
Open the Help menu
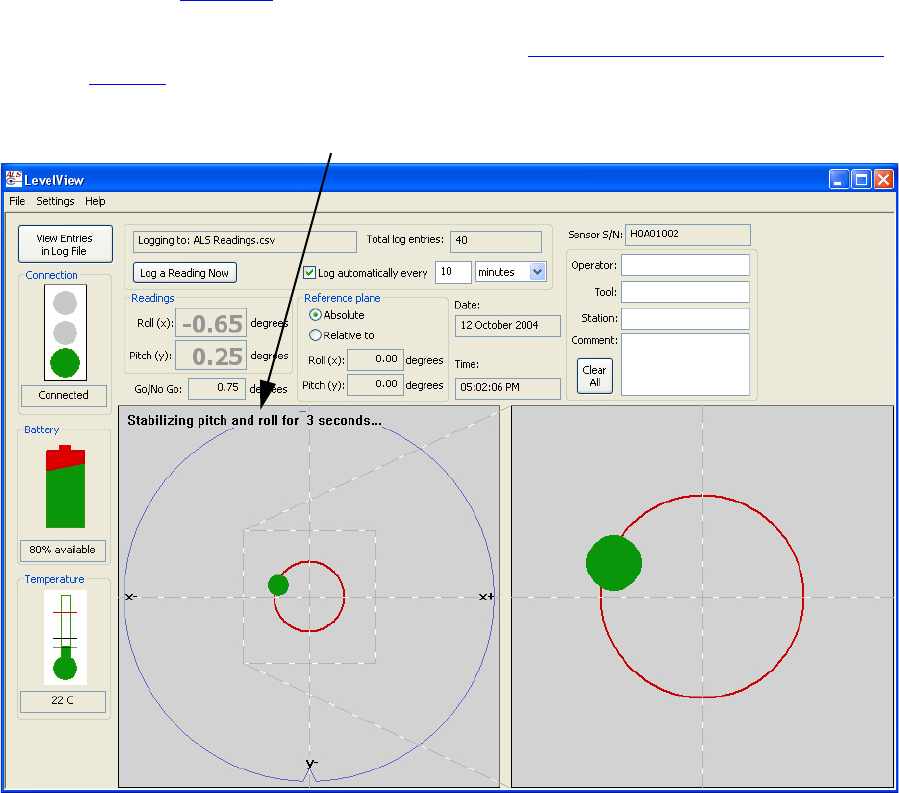95,201
